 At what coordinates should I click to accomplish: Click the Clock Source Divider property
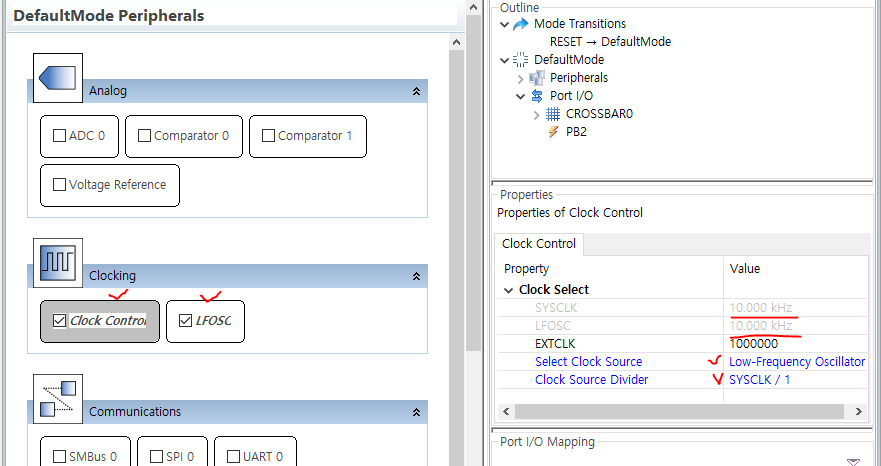click(592, 379)
